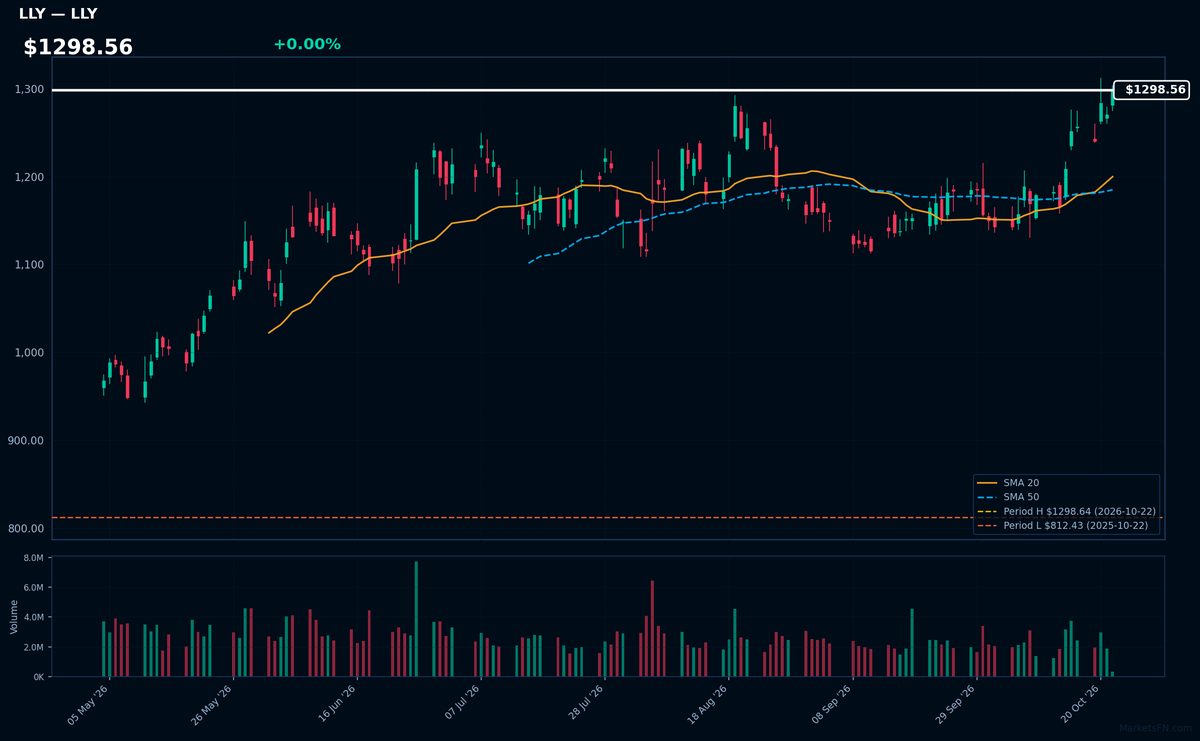Image resolution: width=1200 pixels, height=741 pixels.
Task: Click the 2.0M volume axis label
Action: pos(34,648)
